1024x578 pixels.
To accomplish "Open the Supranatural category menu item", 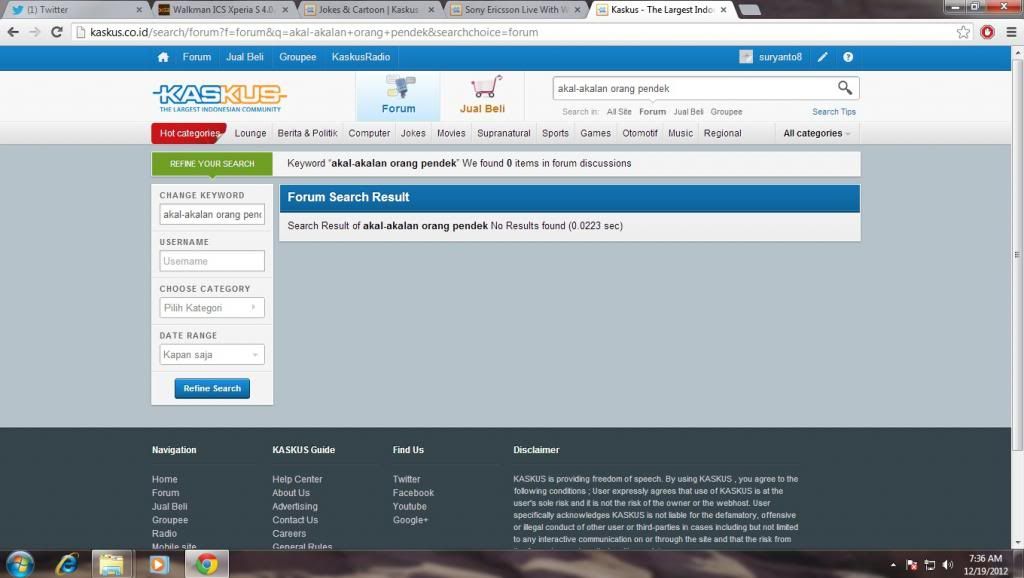I will click(504, 133).
